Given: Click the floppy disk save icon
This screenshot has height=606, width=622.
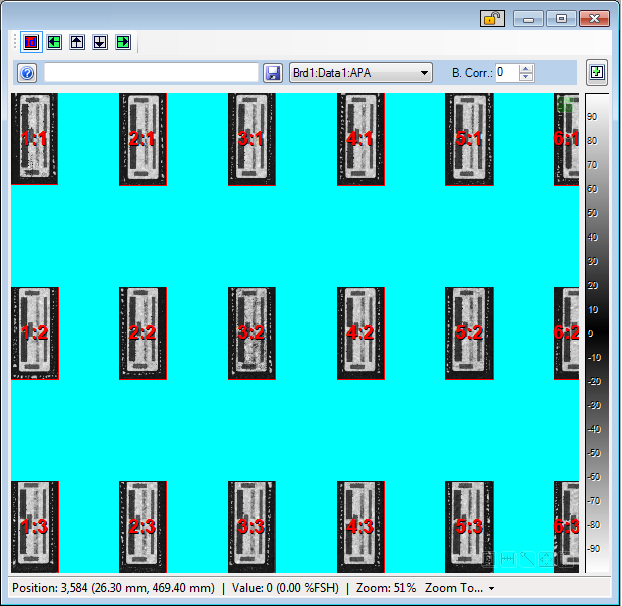Looking at the screenshot, I should (272, 73).
